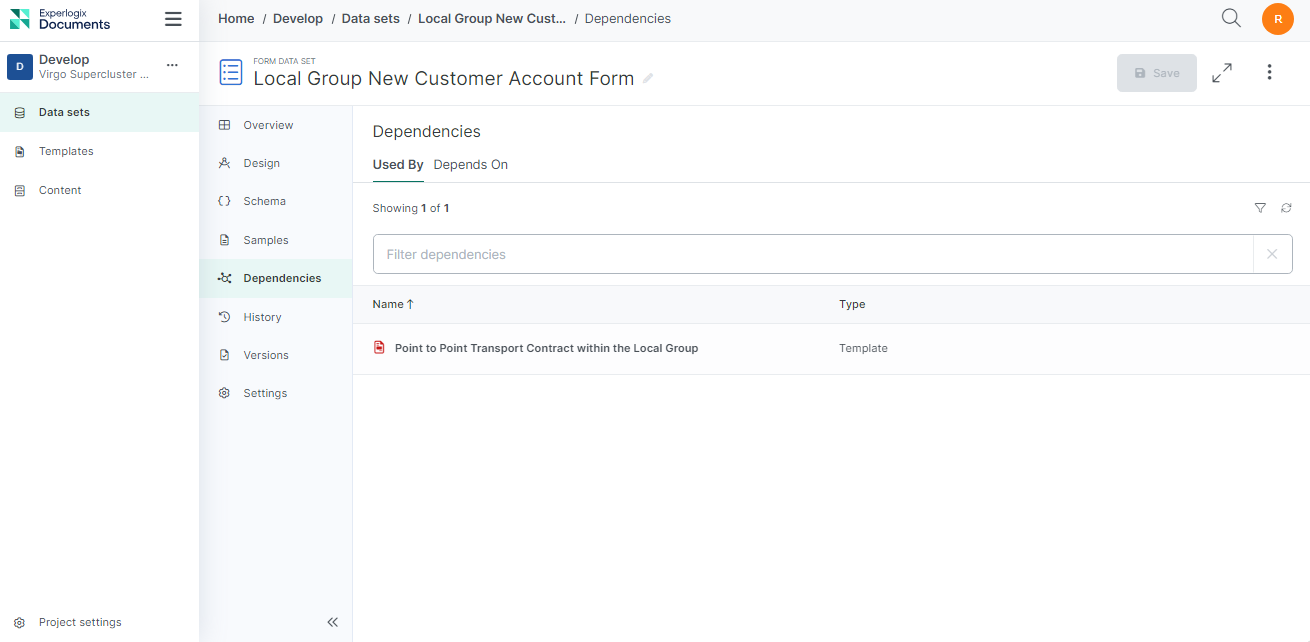
Task: Open the Schema section
Action: tap(264, 201)
